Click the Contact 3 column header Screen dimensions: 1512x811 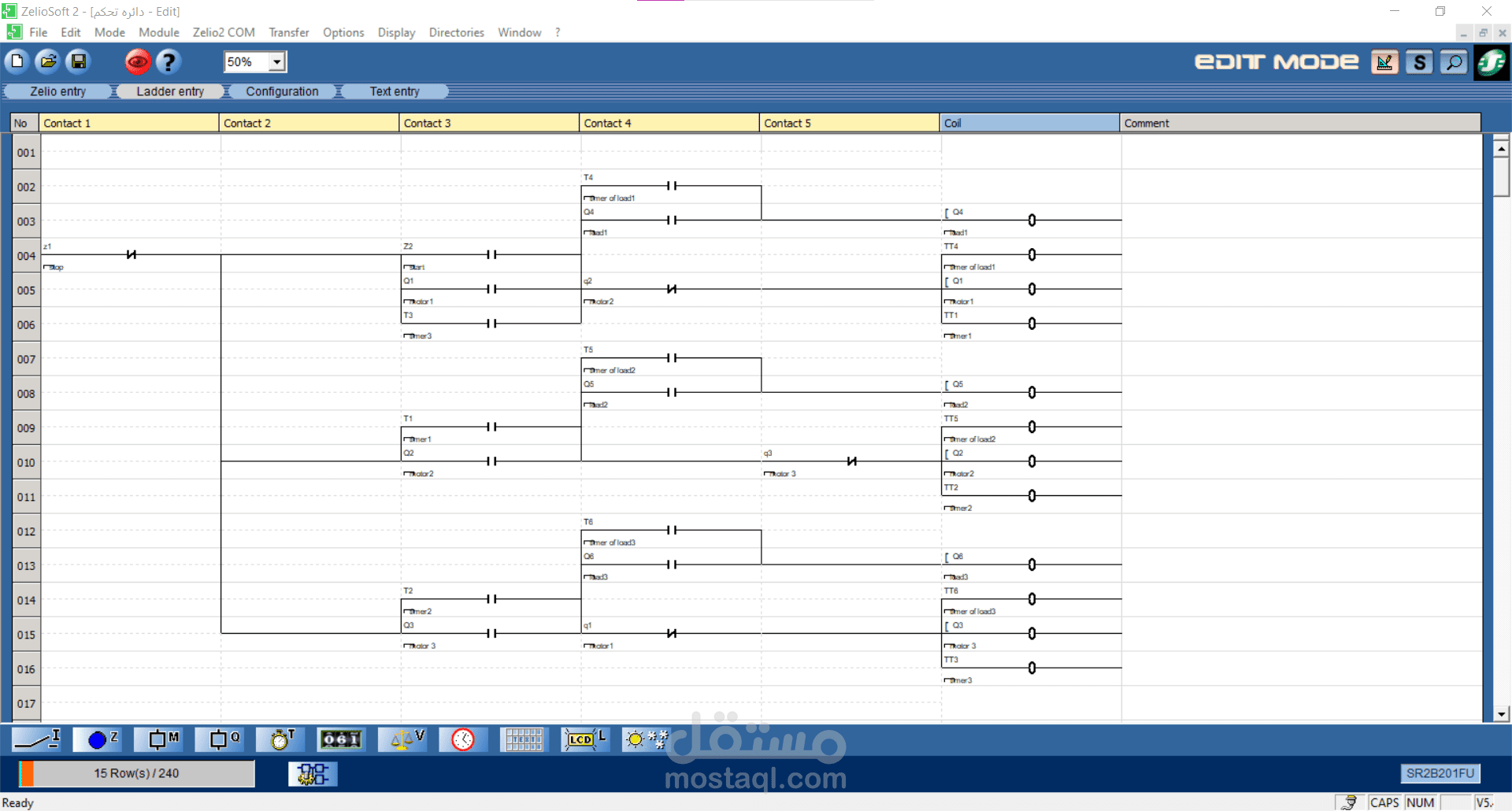(489, 123)
